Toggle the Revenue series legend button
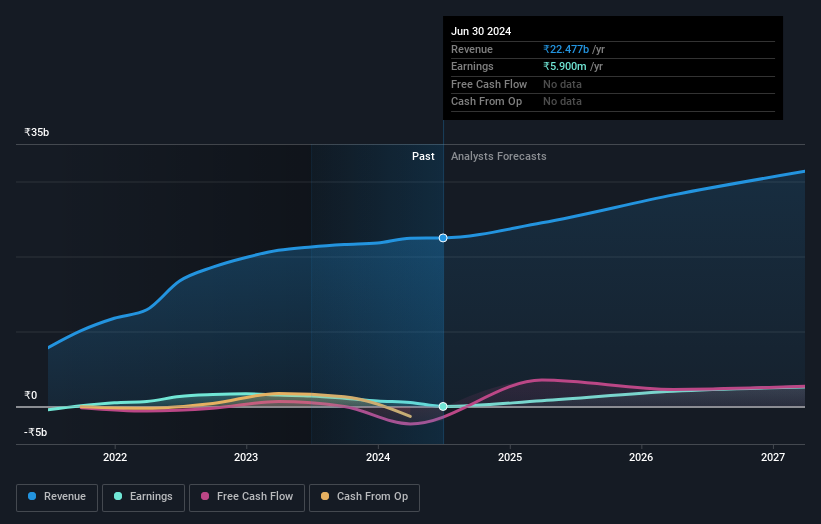 coord(57,497)
